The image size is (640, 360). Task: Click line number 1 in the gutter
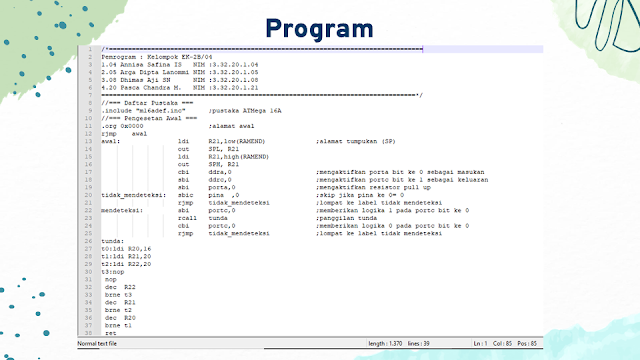(x=90, y=49)
